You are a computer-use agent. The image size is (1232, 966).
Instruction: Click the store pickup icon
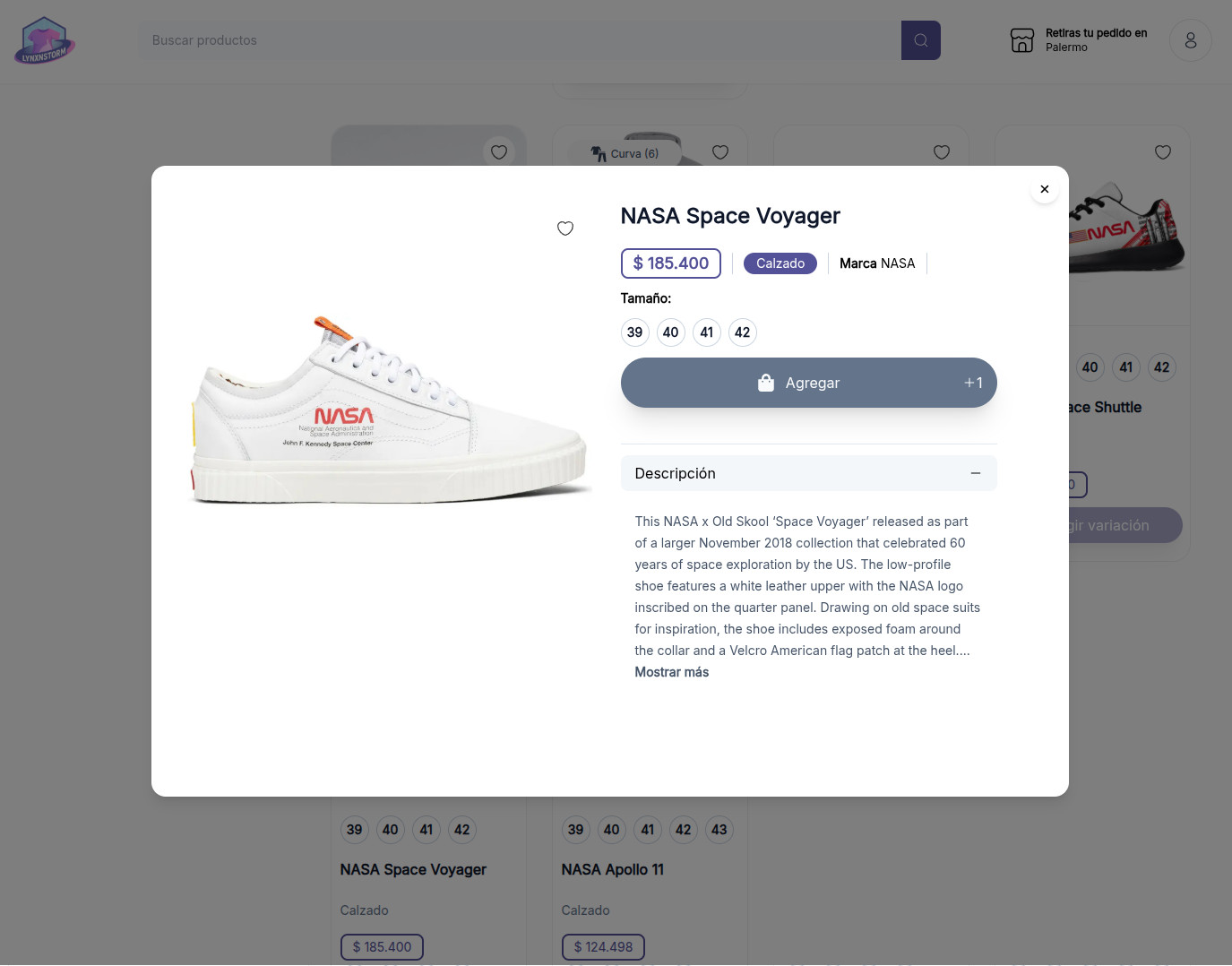(x=1021, y=40)
